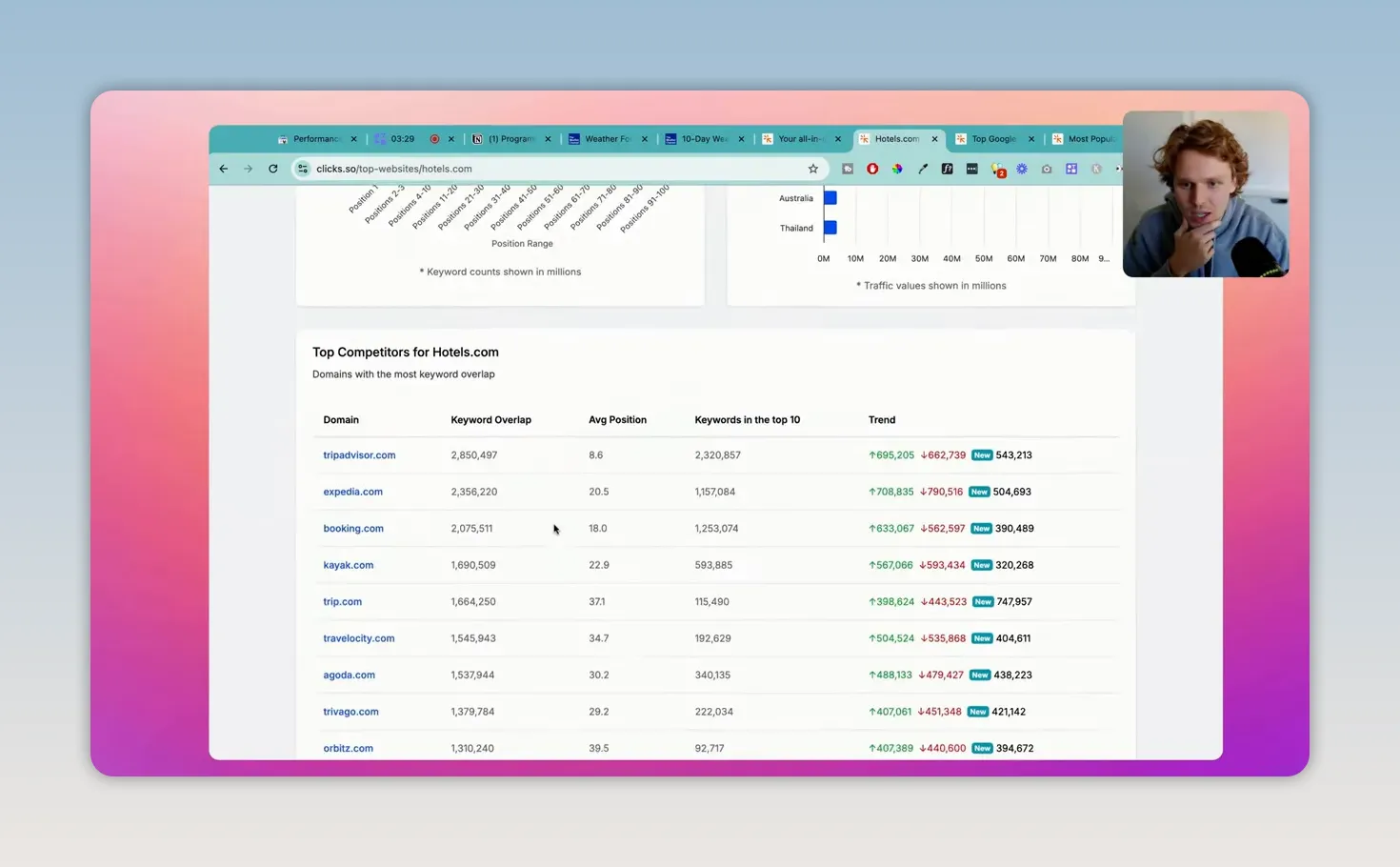The image size is (1400, 867).
Task: Click the Keywords in the top 10 header
Action: pos(748,420)
